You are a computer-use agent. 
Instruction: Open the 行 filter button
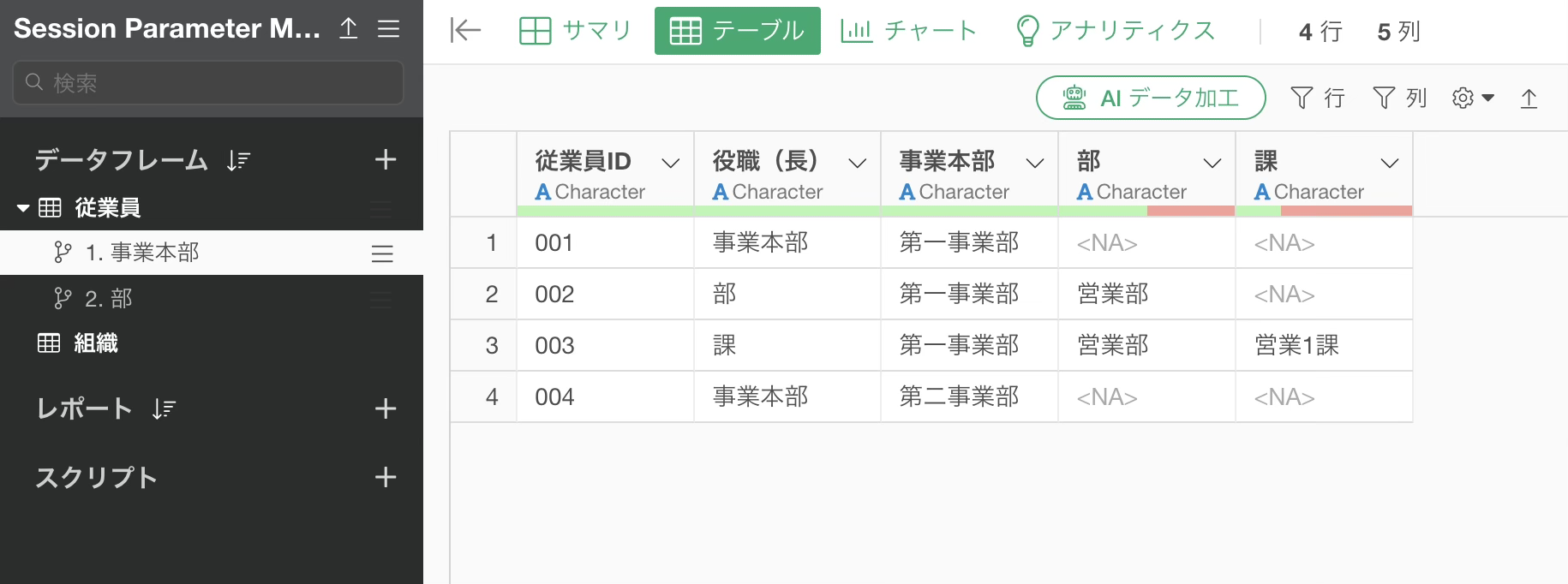pos(1317,98)
